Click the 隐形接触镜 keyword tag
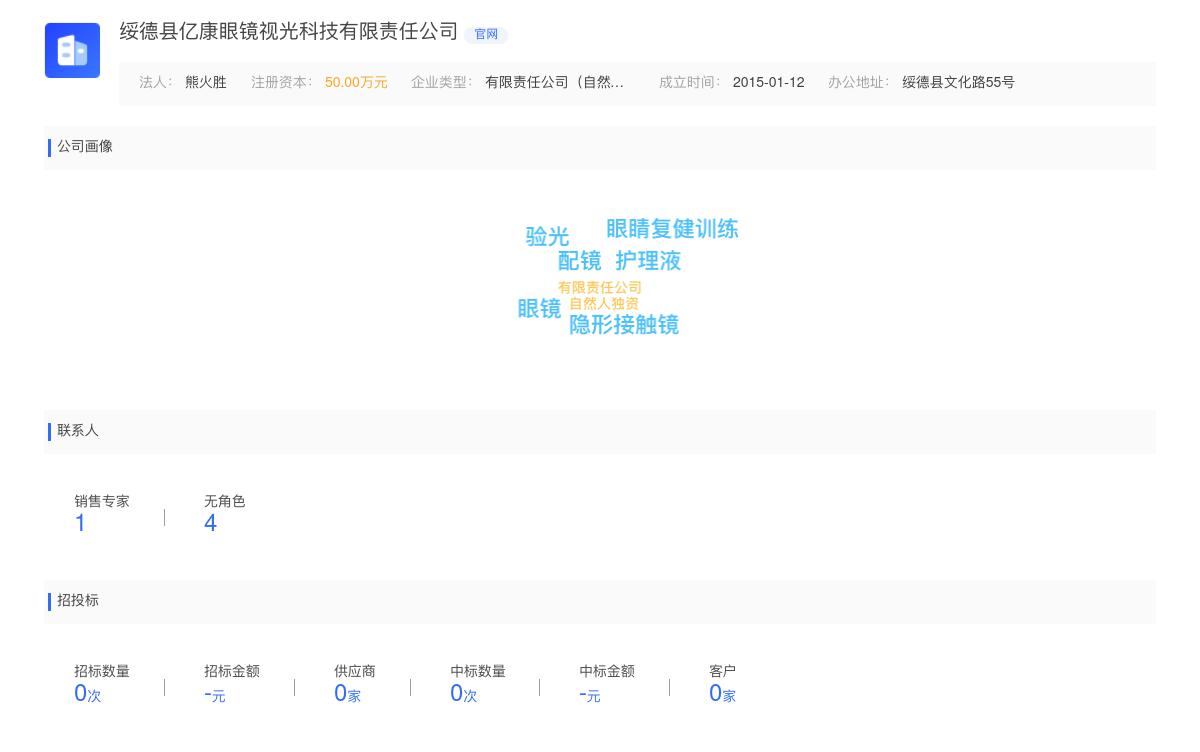The height and width of the screenshot is (752, 1200). tap(624, 325)
